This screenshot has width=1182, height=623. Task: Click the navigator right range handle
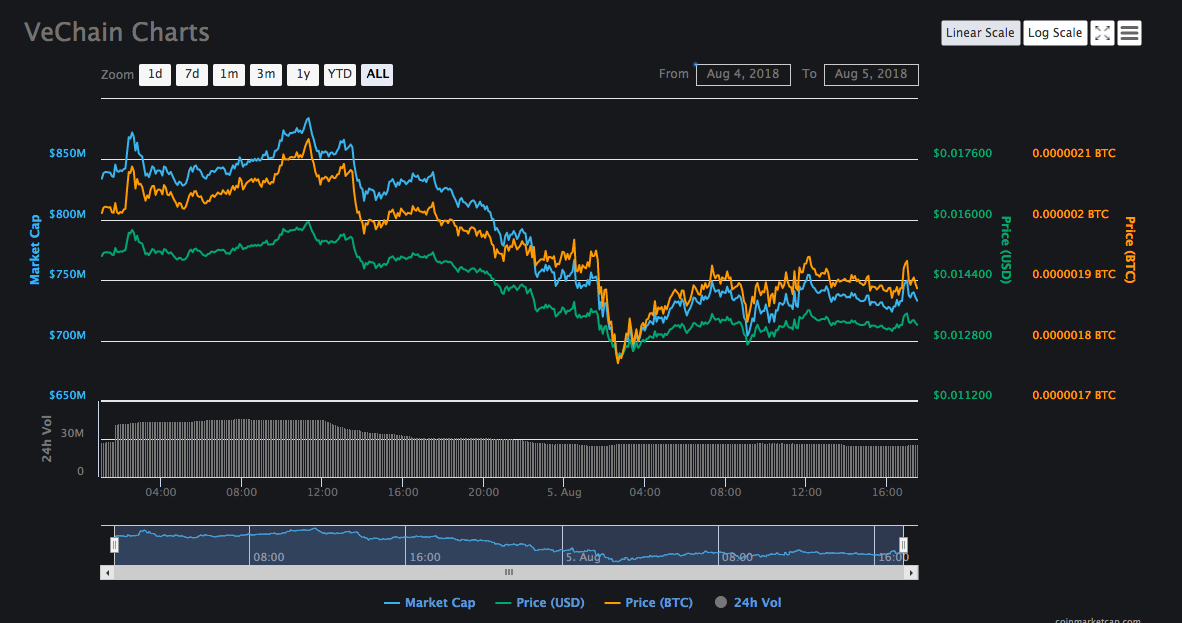point(903,545)
